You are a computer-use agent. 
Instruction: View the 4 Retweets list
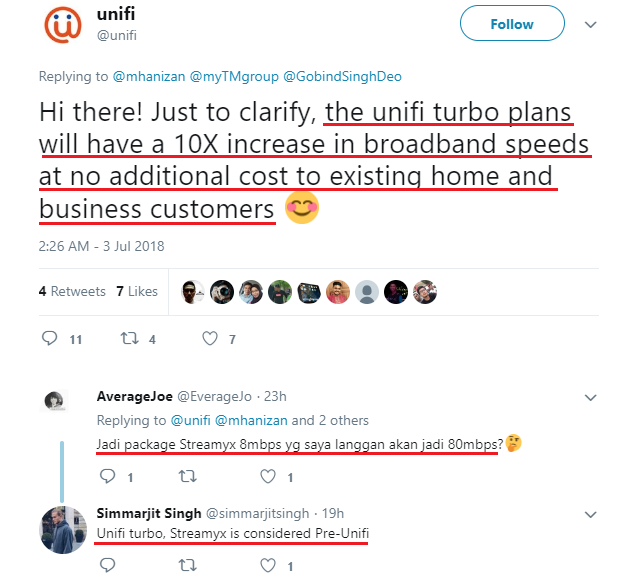click(72, 291)
